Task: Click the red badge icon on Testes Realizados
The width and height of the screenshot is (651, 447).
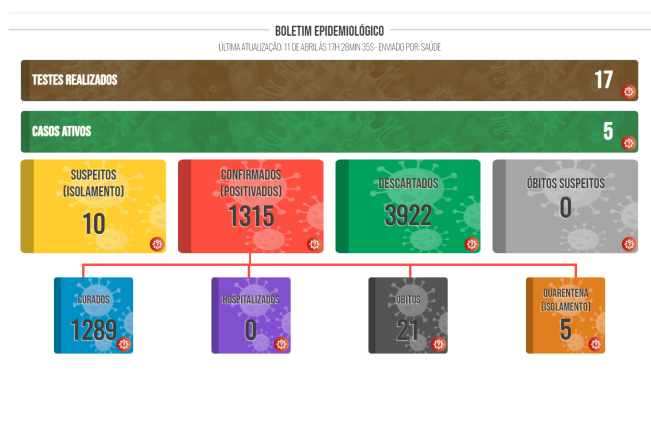Action: (629, 92)
